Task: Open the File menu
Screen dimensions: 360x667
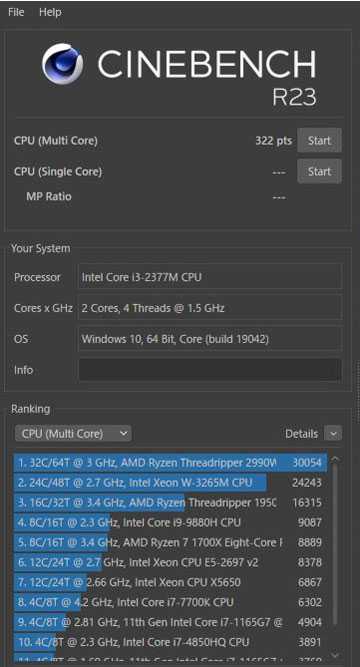Action: point(16,12)
